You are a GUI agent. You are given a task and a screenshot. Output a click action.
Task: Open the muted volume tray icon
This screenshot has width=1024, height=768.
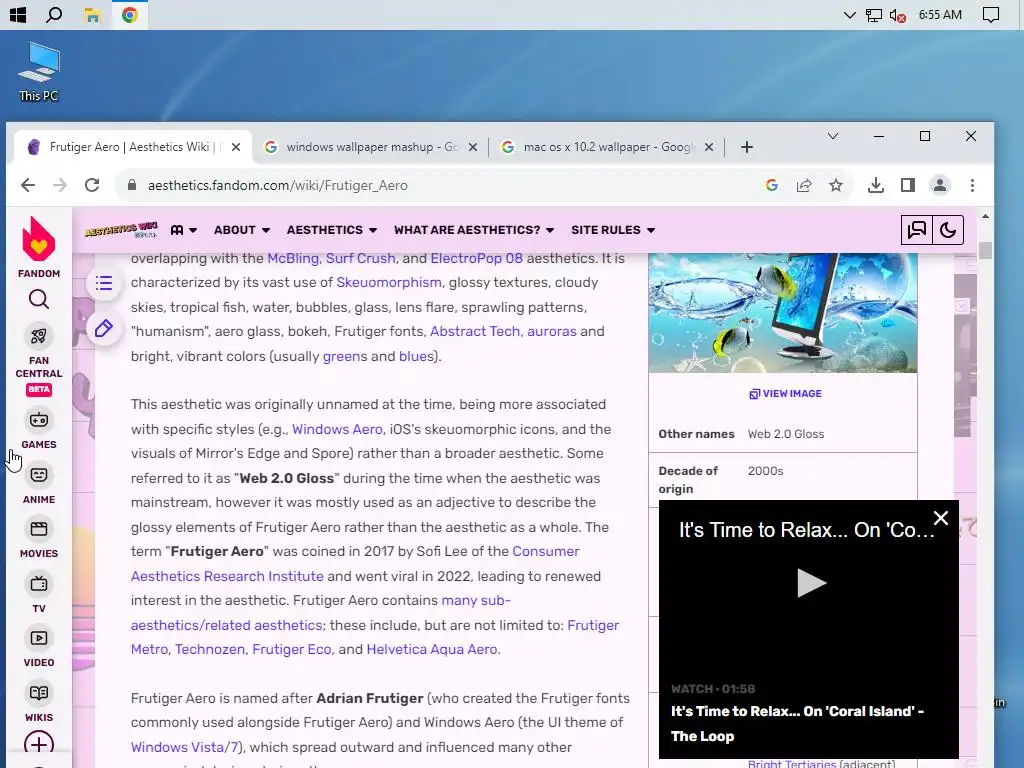(x=897, y=14)
